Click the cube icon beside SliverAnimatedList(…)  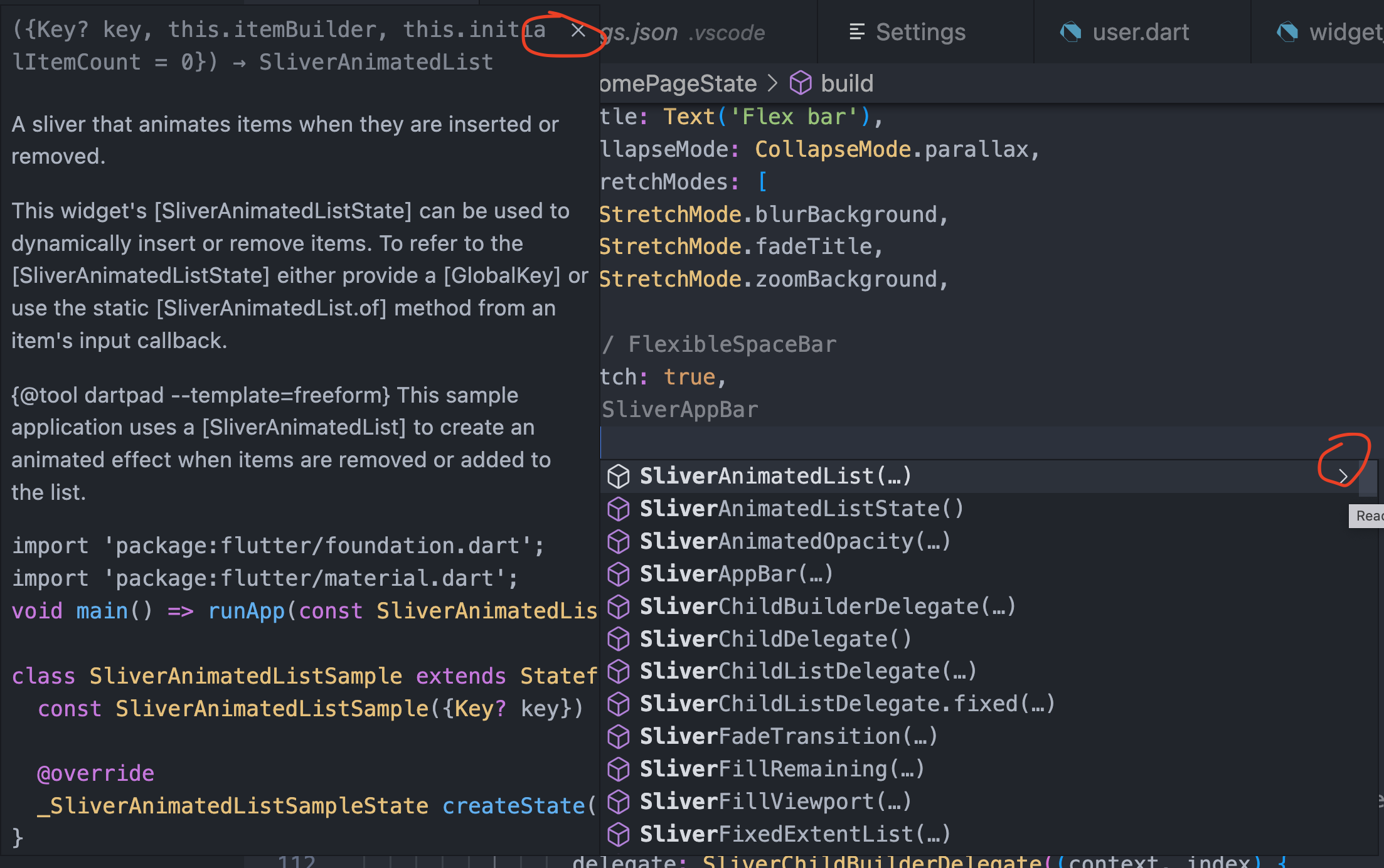click(619, 477)
